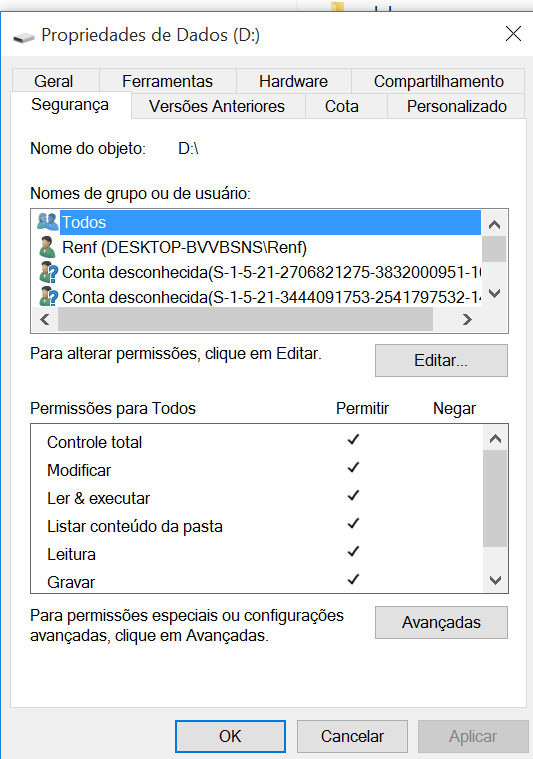Screen dimensions: 533x759
Task: Click the Todos group icon in list
Action: coord(47,222)
